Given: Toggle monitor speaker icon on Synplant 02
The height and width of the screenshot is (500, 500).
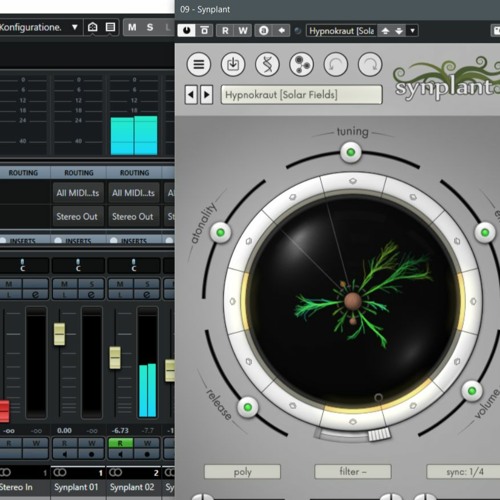Looking at the screenshot, I should point(120,454).
